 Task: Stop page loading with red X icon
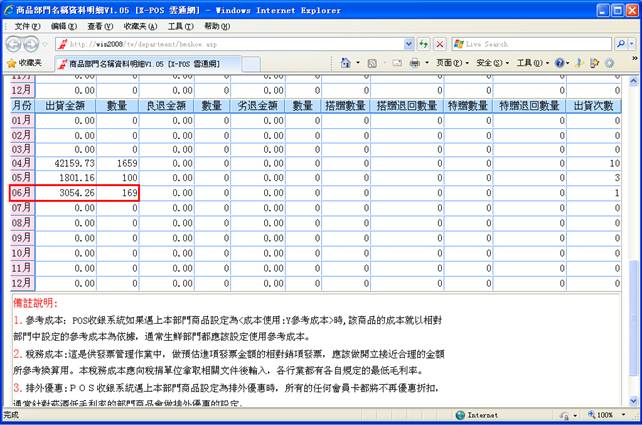click(440, 44)
